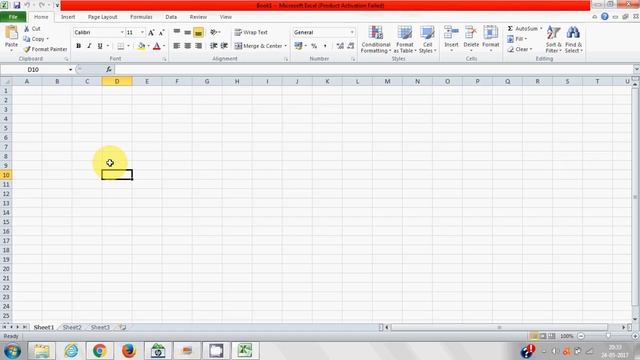The width and height of the screenshot is (640, 360).
Task: Click the Orientation text angle icon
Action: click(x=214, y=32)
